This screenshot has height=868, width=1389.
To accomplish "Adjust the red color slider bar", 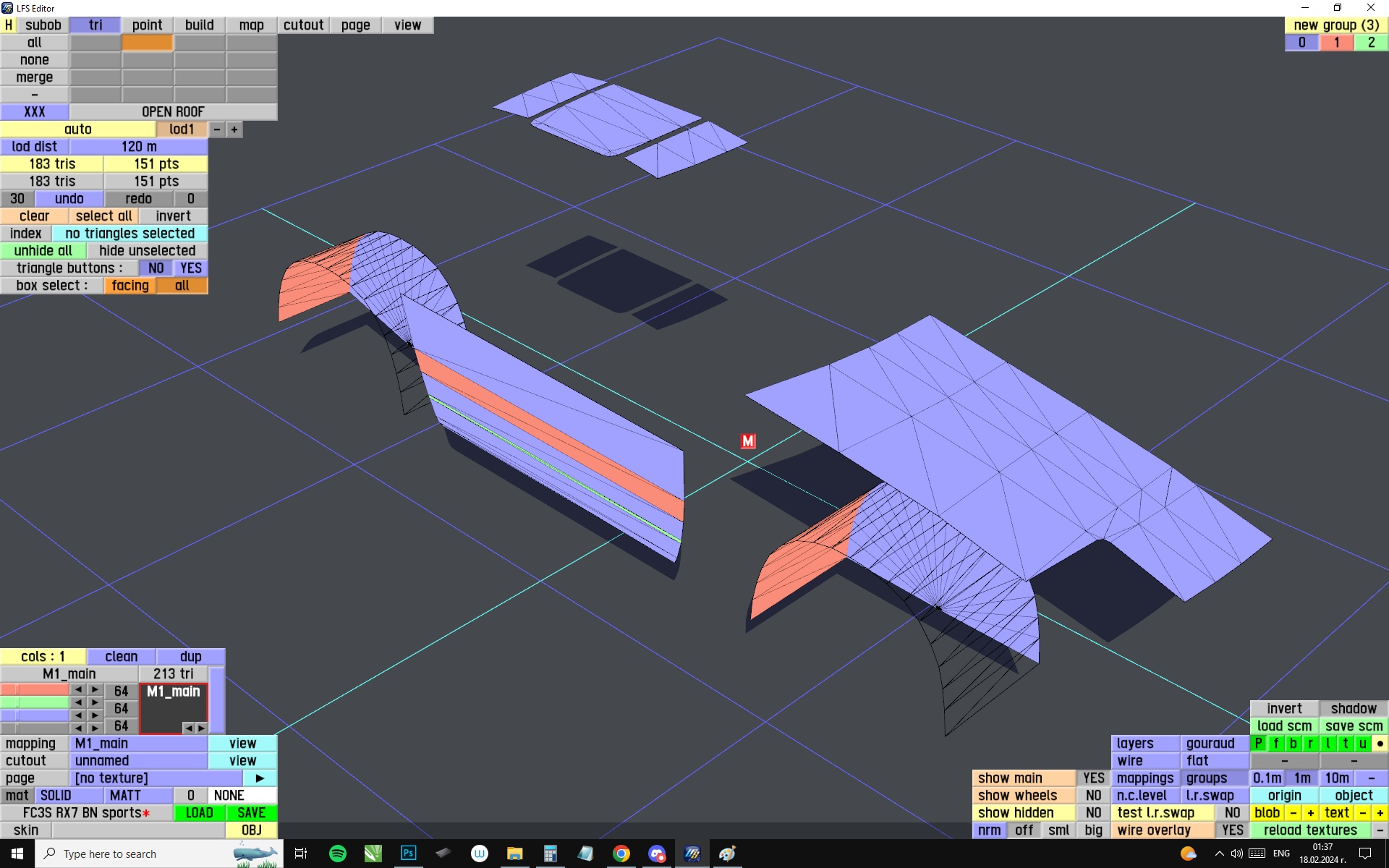I will 35,690.
